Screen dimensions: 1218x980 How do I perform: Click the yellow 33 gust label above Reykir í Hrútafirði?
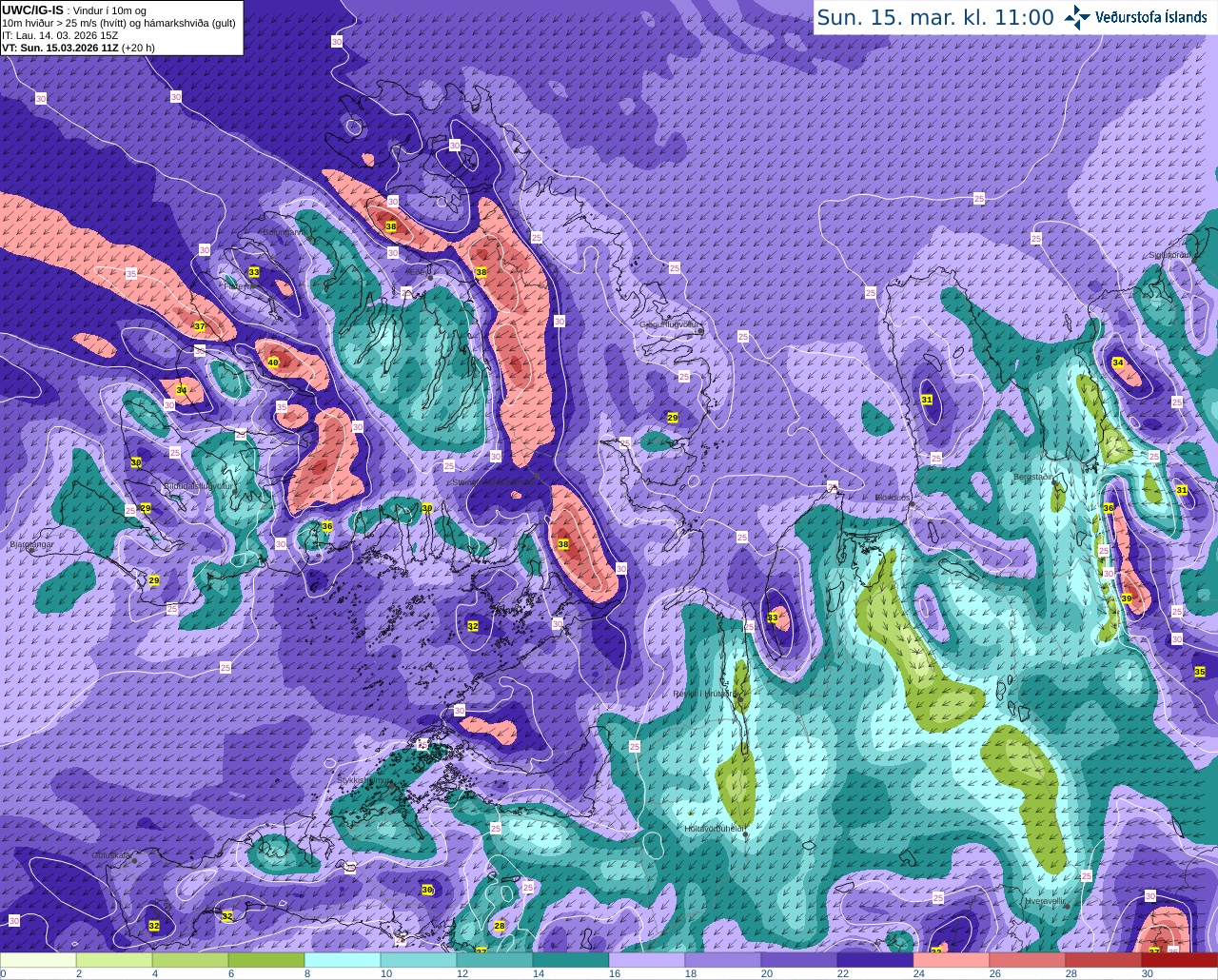click(x=773, y=618)
